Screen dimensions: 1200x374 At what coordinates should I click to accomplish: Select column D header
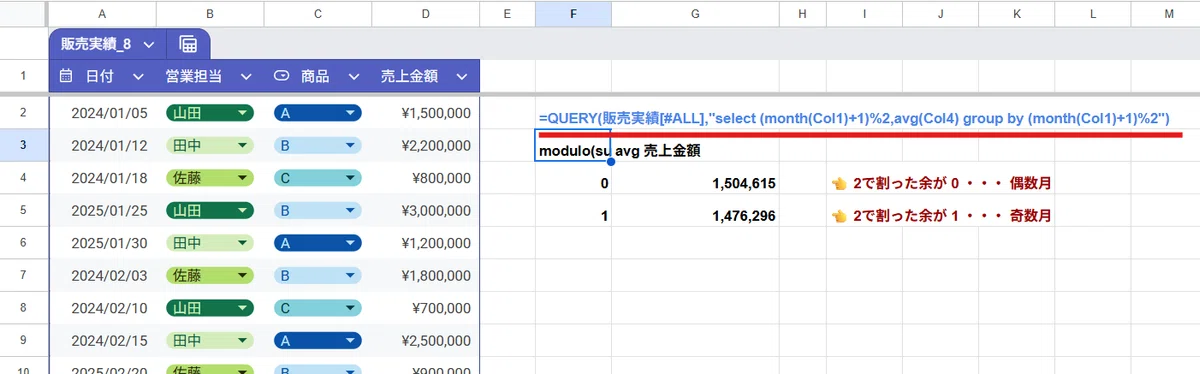point(426,13)
